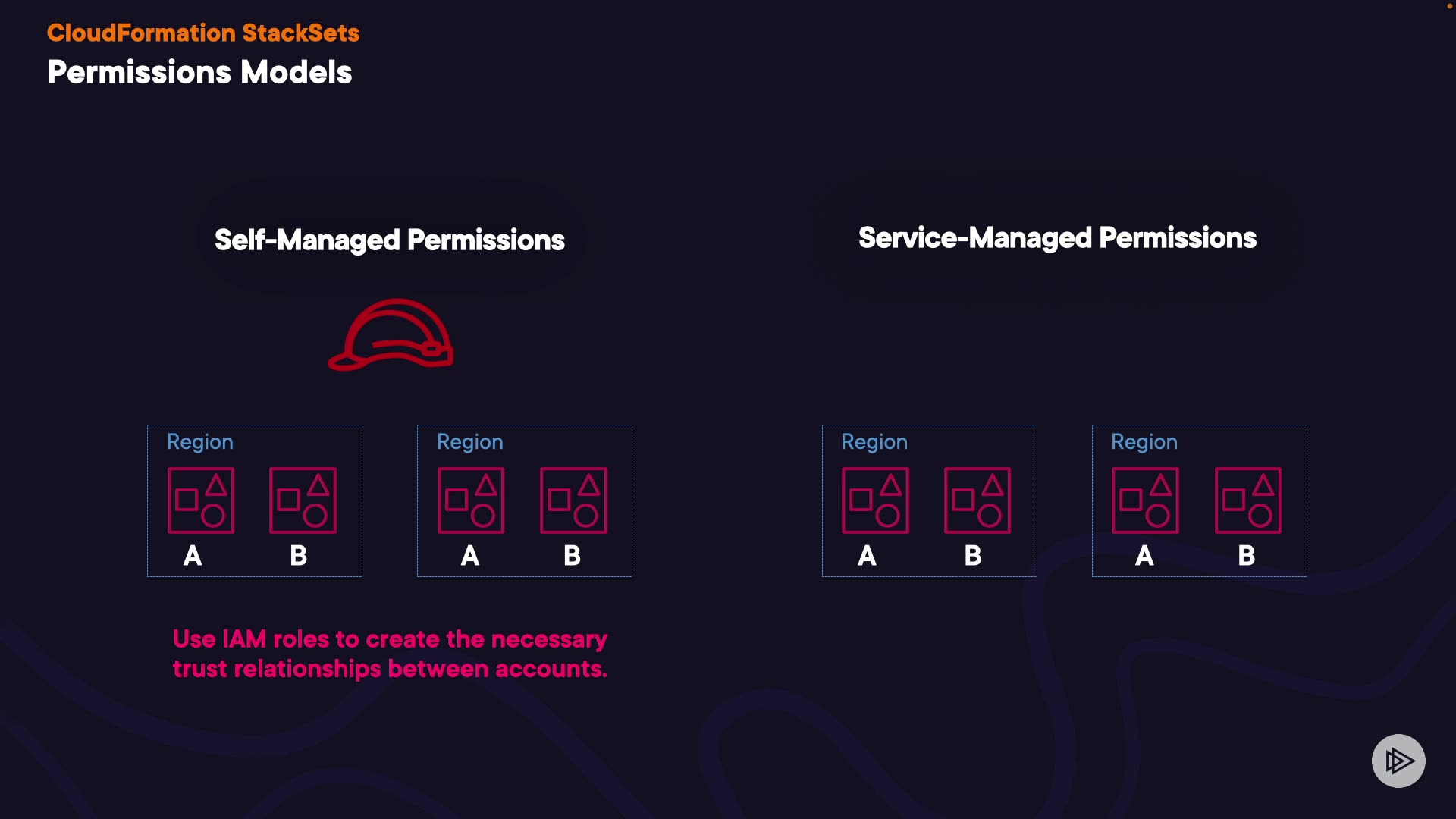Select stack B in first Service-Managed Region box
Image resolution: width=1456 pixels, height=819 pixels.
point(977,500)
